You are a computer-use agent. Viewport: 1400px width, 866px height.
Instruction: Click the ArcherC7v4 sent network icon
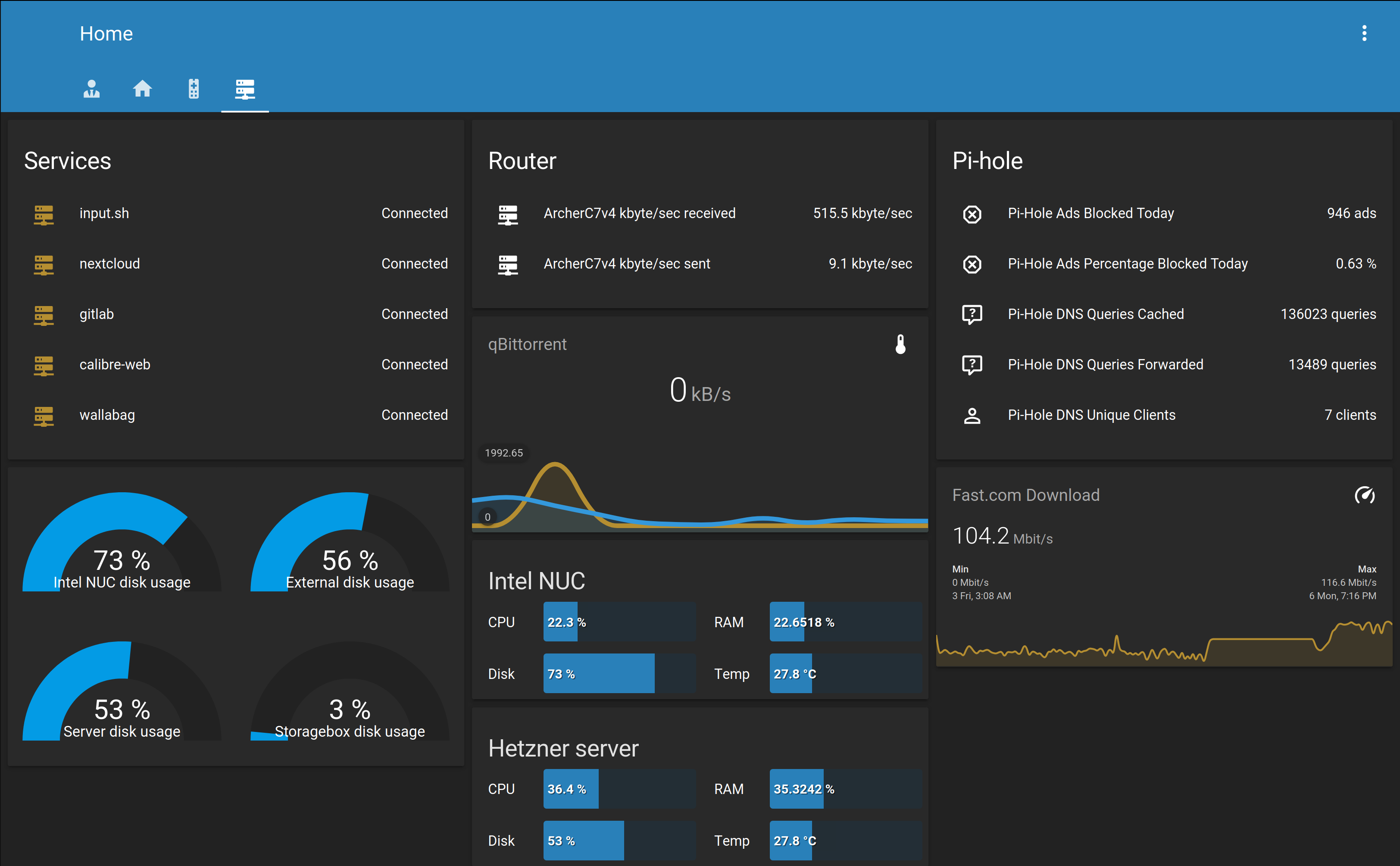(x=508, y=265)
